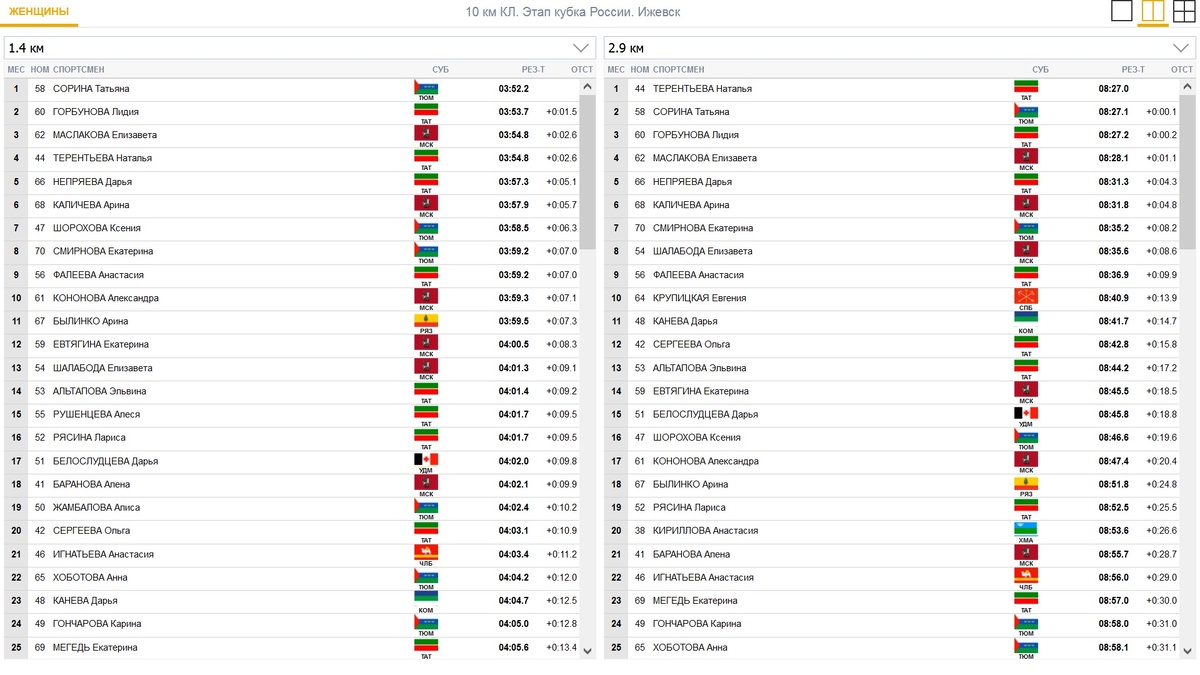The height and width of the screenshot is (675, 1200).
Task: Select ЕВТЯГИНА Екатерина in 1.4 км list
Action: coord(101,344)
